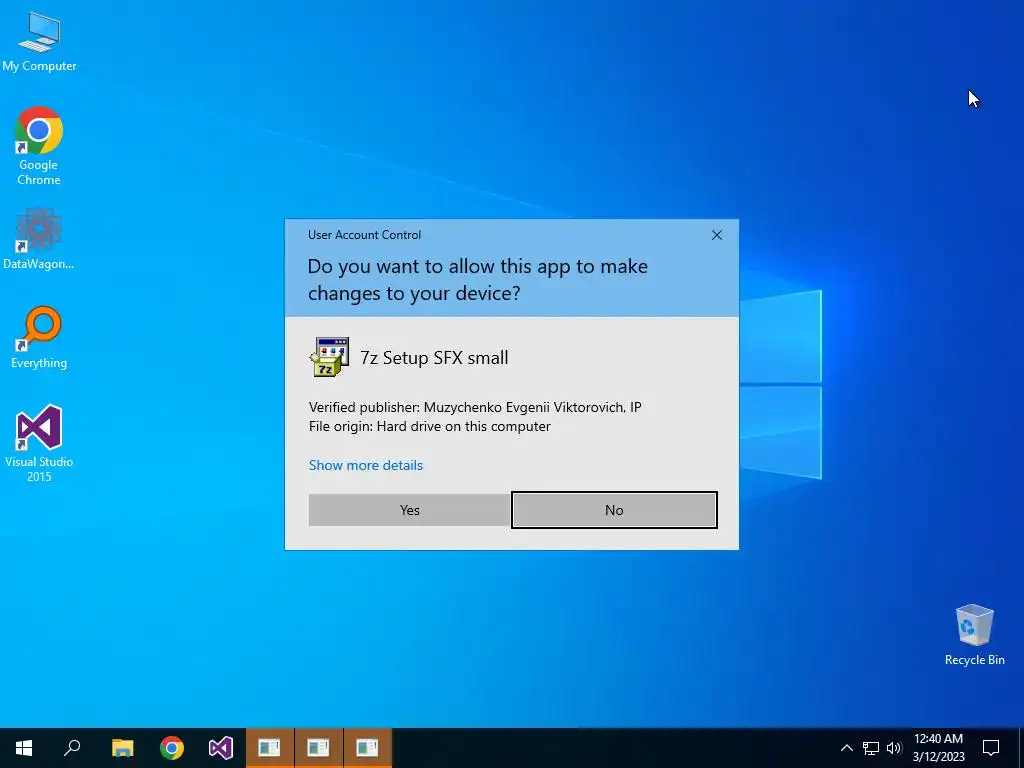Open the Recycle Bin
This screenshot has height=768, width=1024.
[x=974, y=634]
